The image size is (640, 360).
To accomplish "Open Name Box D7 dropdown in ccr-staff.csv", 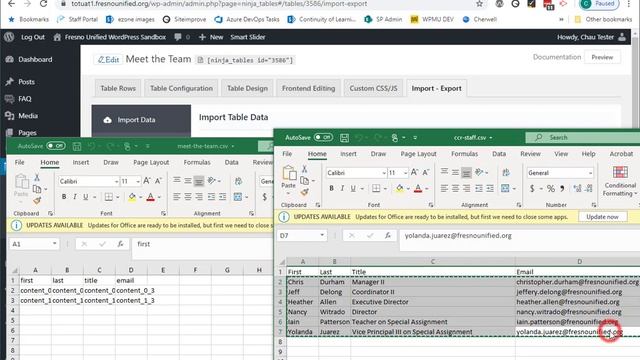I will click(x=322, y=236).
